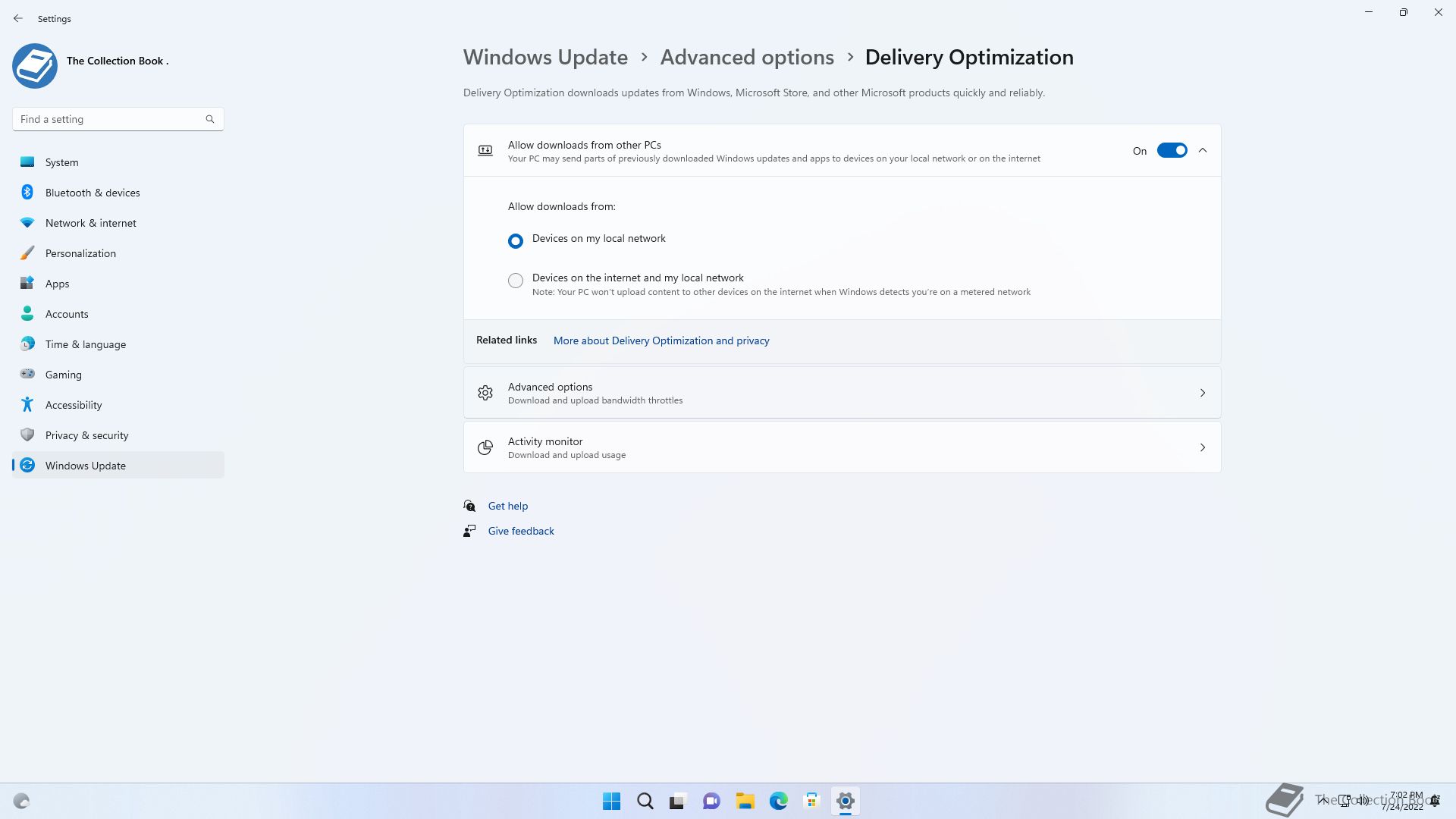Open Activity monitor download and upload usage
Viewport: 1456px width, 819px height.
[843, 447]
